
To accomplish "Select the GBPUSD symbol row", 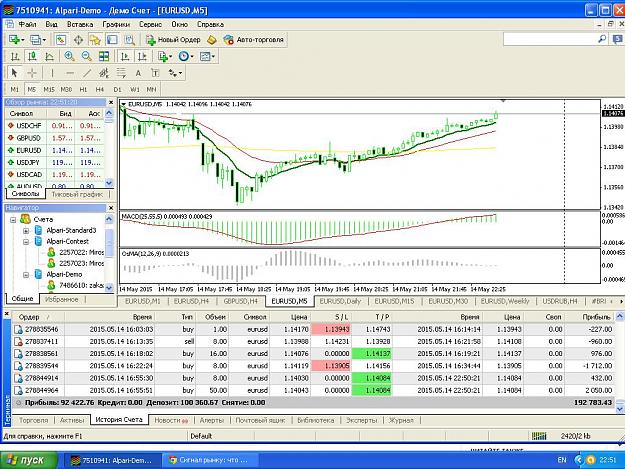I will pos(55,138).
